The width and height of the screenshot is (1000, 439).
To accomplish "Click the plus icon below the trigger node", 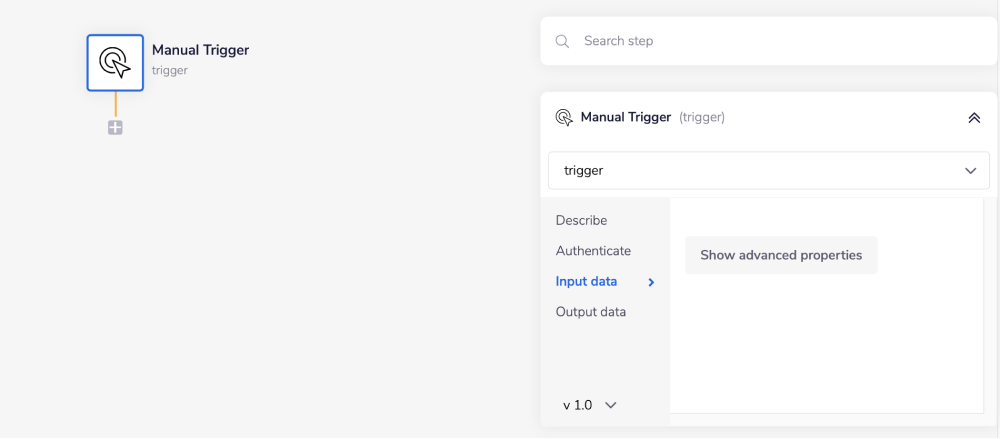I will click(115, 128).
